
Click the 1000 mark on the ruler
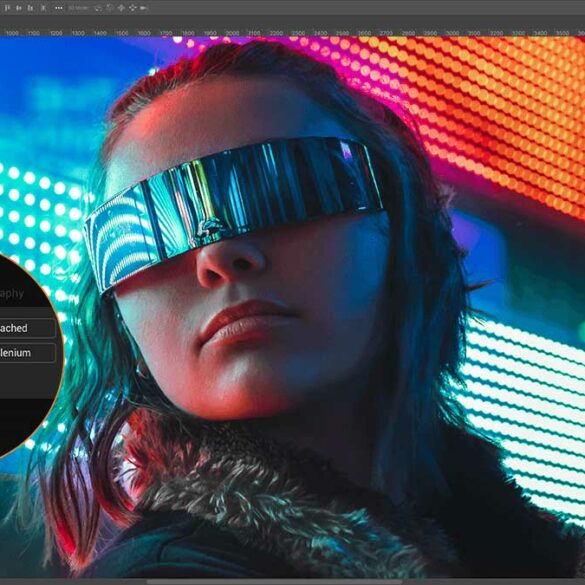tap(12, 33)
